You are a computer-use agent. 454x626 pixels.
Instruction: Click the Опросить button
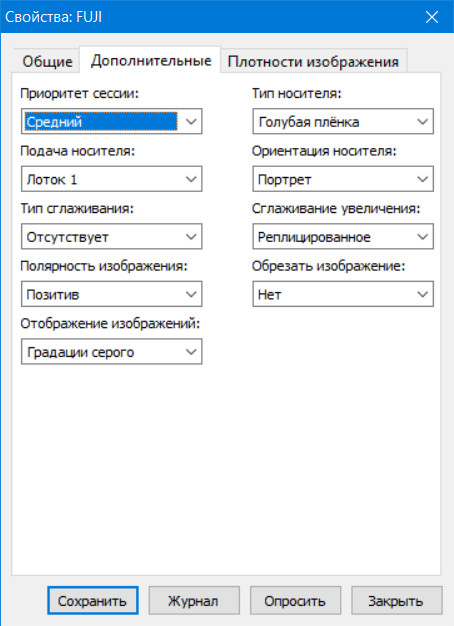click(x=295, y=601)
